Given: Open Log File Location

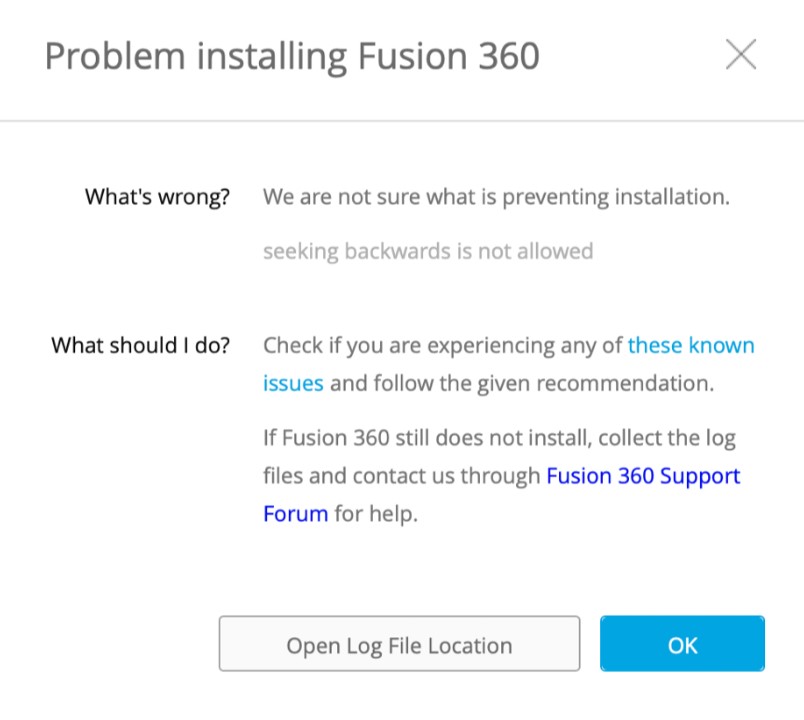Looking at the screenshot, I should [399, 644].
